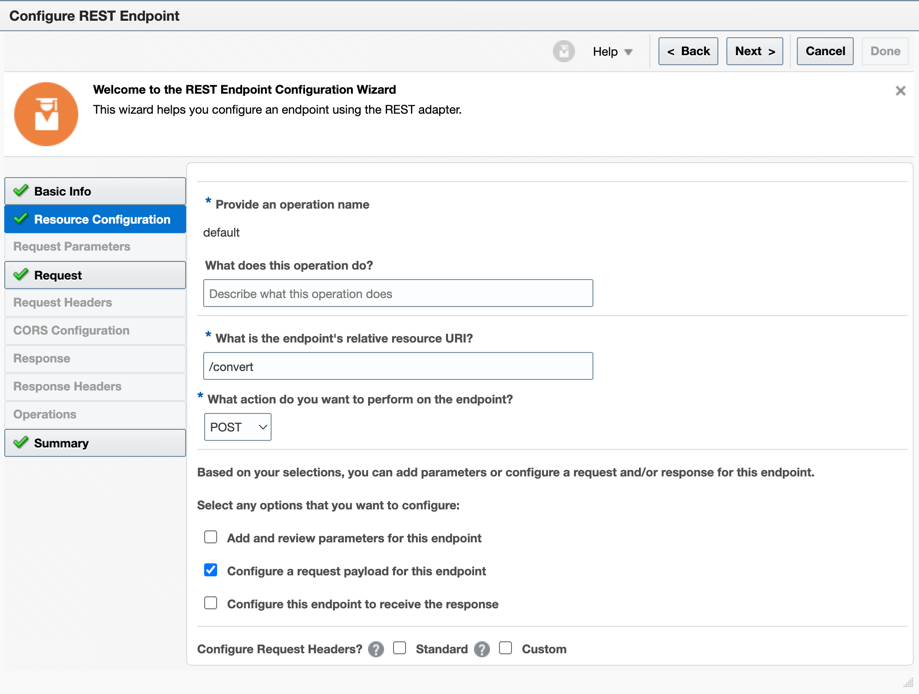The width and height of the screenshot is (919, 694).
Task: Dismiss the welcome banner with the X
Action: 900,90
